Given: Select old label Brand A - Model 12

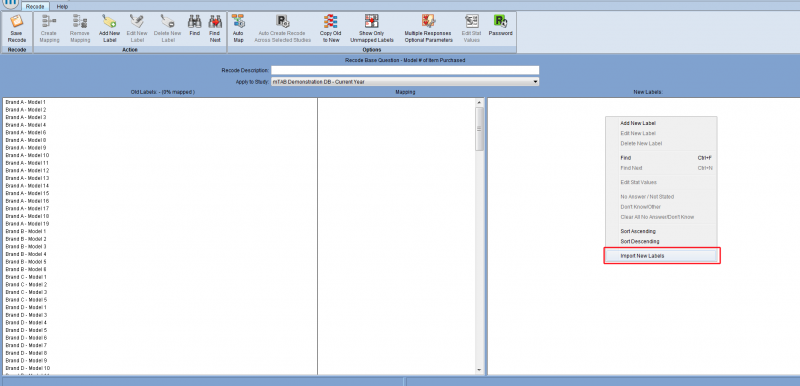Looking at the screenshot, I should point(27,171).
